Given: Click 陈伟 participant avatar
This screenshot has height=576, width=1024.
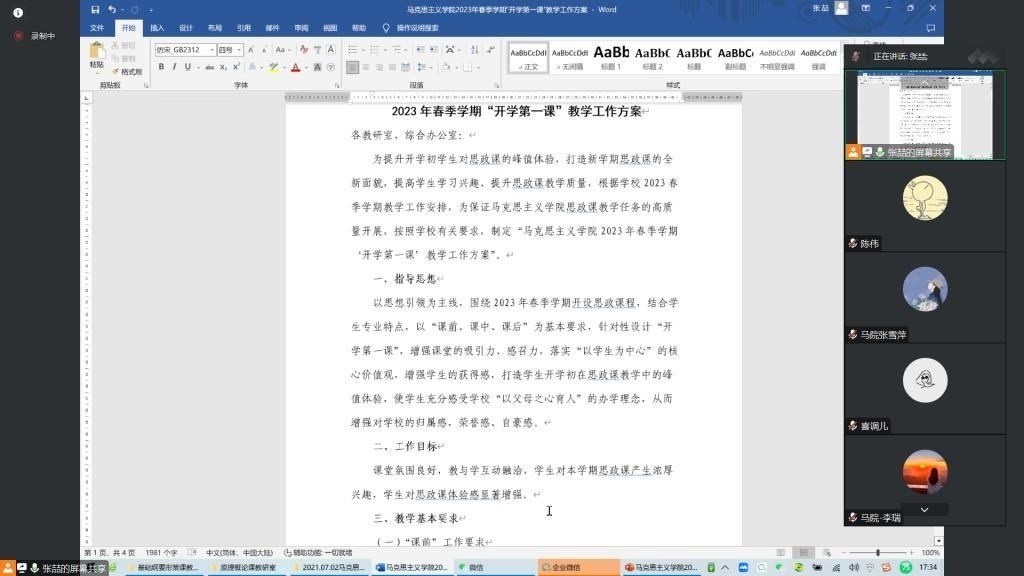Looking at the screenshot, I should coord(925,198).
